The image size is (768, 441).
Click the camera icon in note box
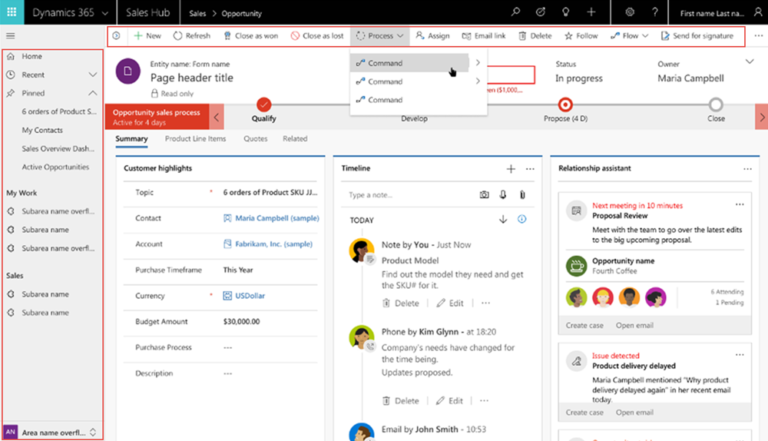point(484,195)
